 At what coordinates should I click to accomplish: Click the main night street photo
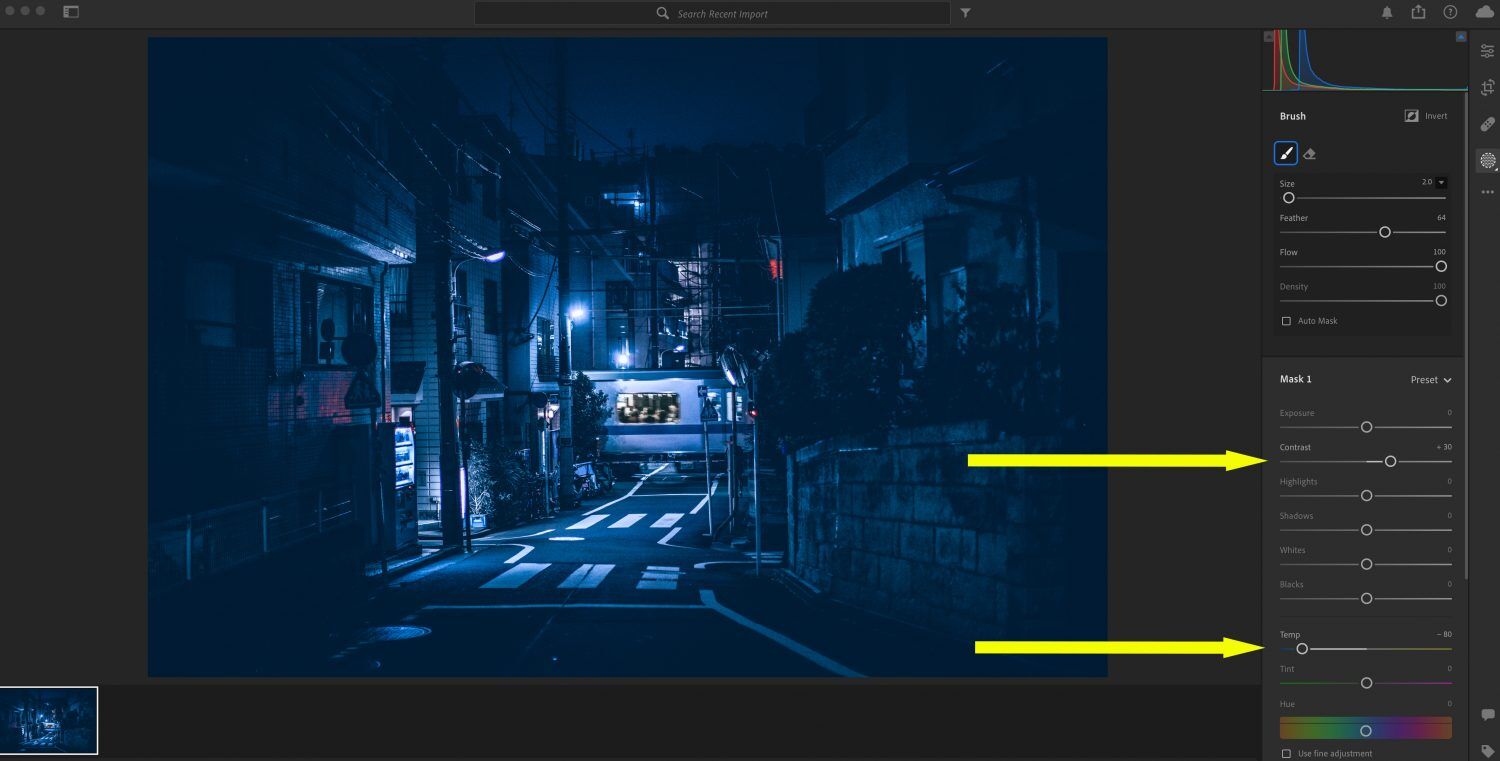[x=627, y=357]
